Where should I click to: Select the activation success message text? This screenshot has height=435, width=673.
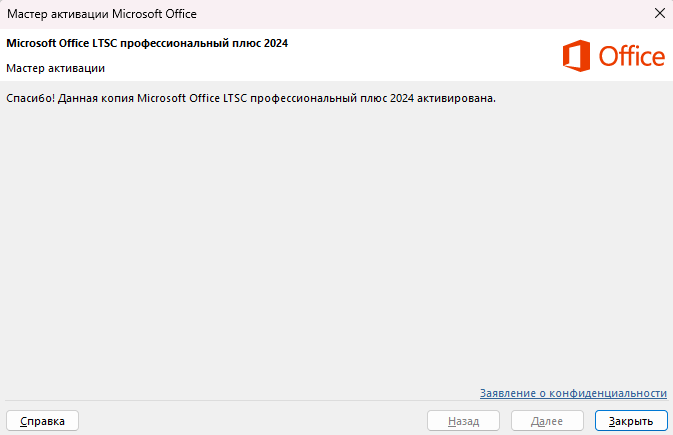click(251, 98)
